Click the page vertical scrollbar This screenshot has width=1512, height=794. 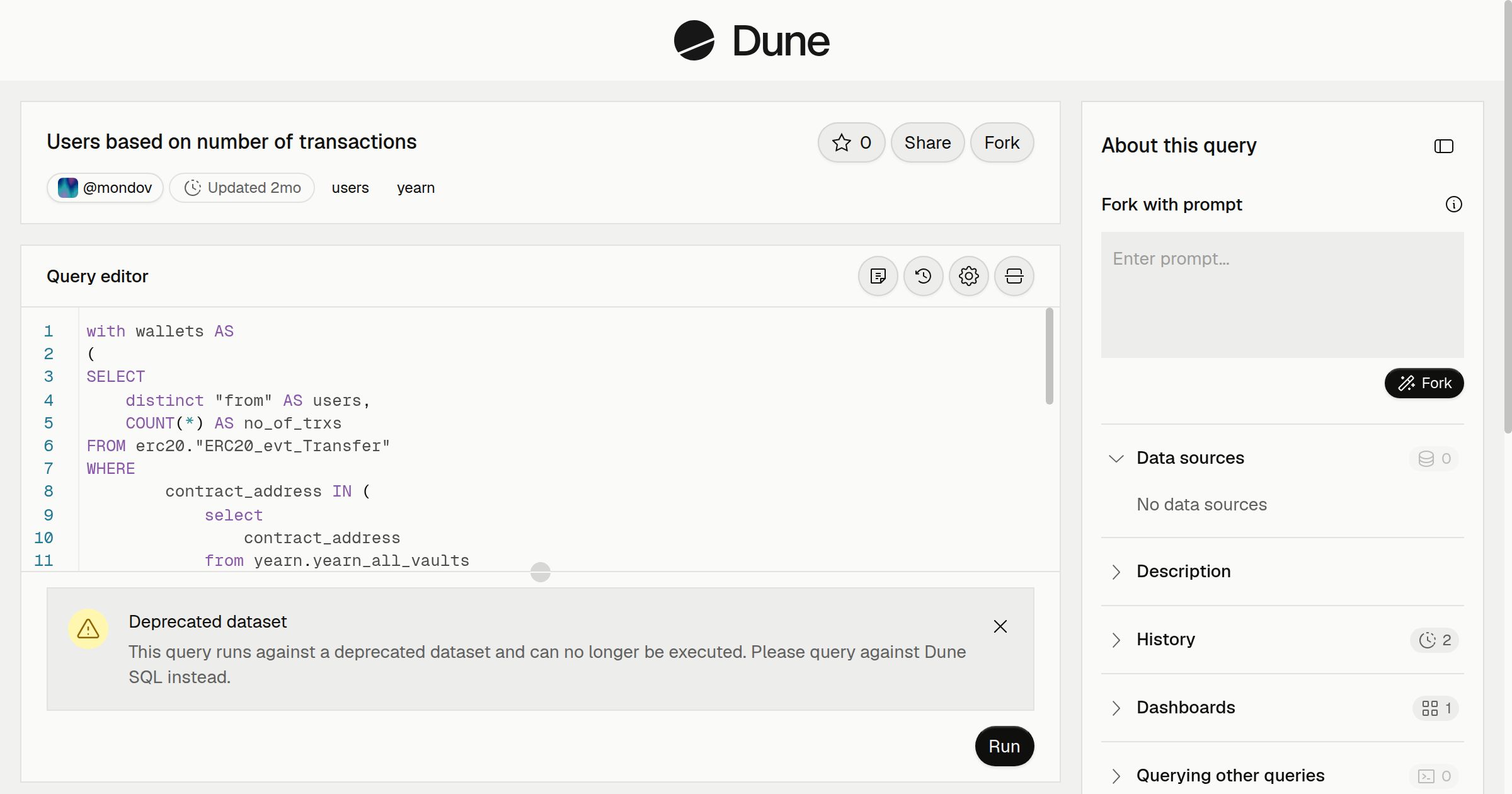(1508, 217)
